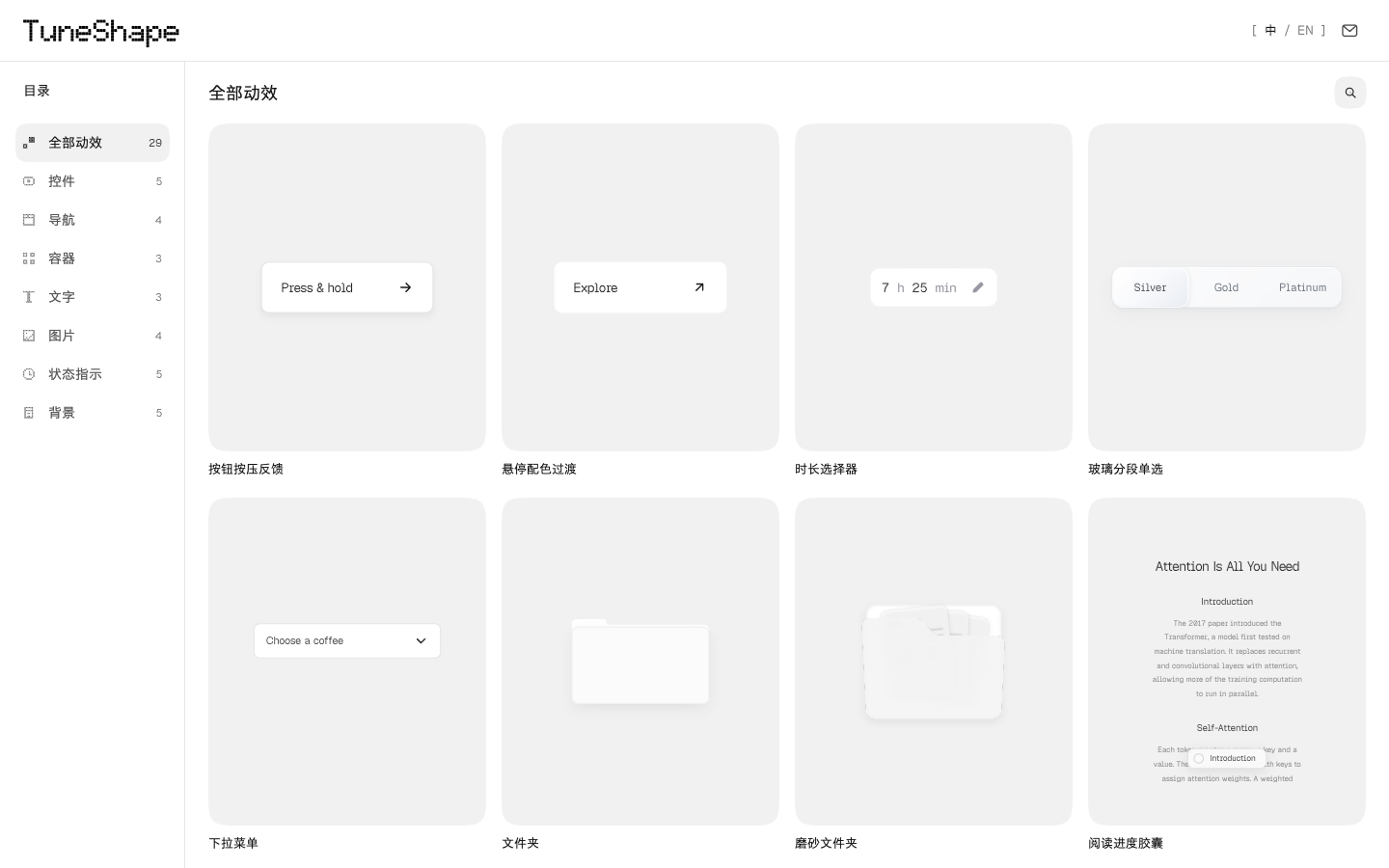Image resolution: width=1389 pixels, height=868 pixels.
Task: Click the 时长选择器 label
Action: [826, 469]
